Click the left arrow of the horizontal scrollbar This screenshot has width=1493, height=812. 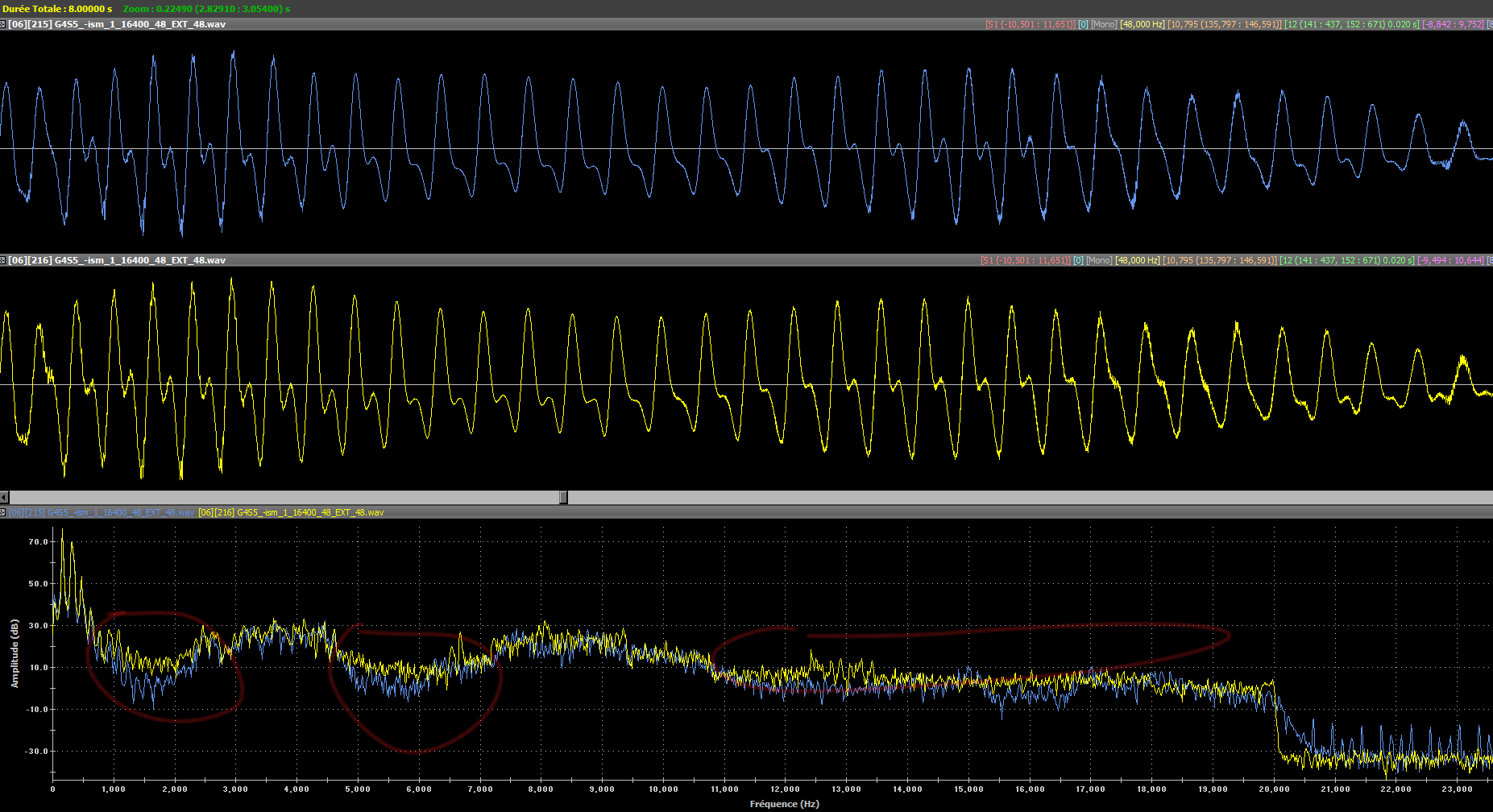(x=4, y=497)
